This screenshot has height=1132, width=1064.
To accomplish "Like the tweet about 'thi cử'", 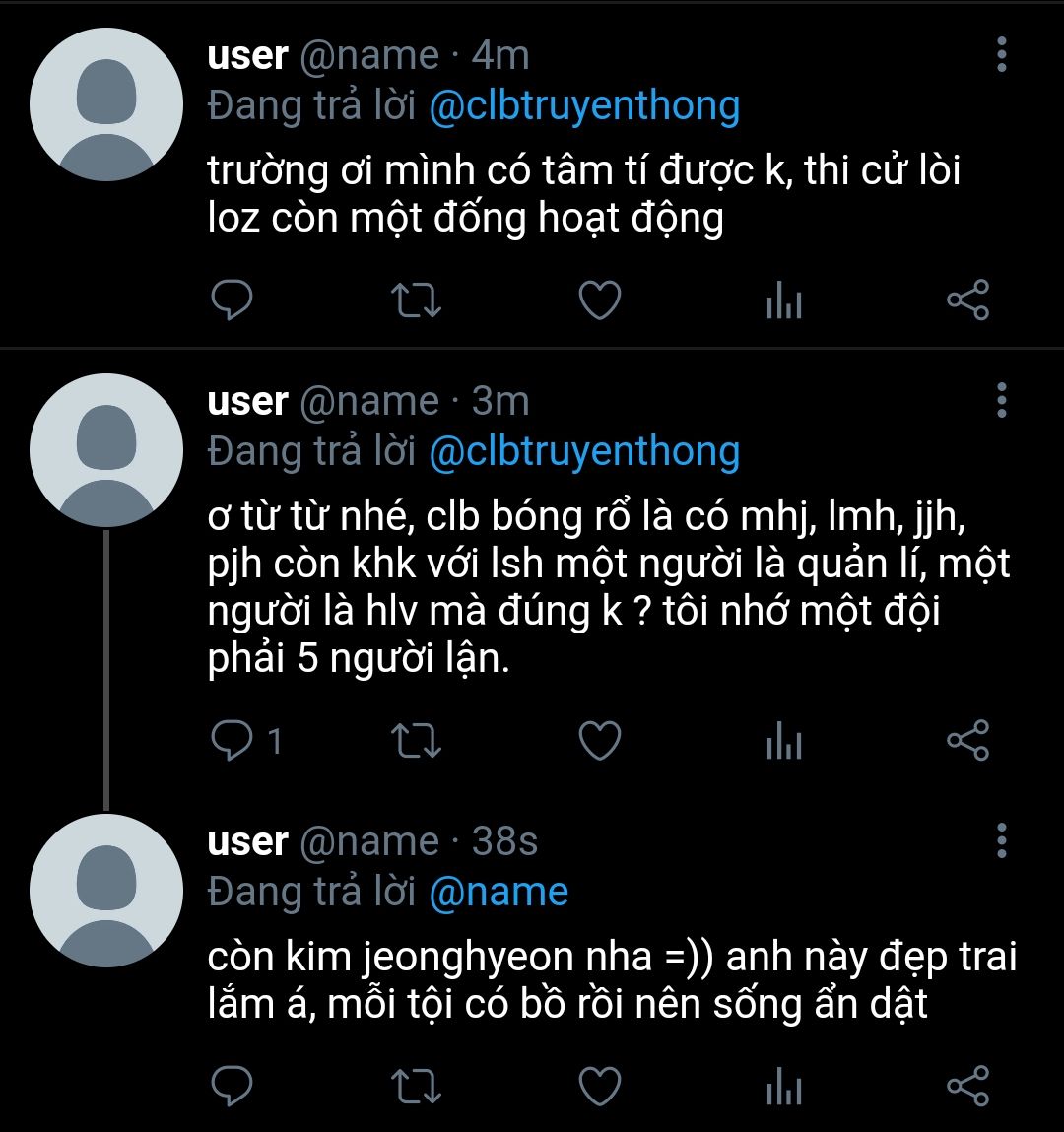I will coord(599,300).
